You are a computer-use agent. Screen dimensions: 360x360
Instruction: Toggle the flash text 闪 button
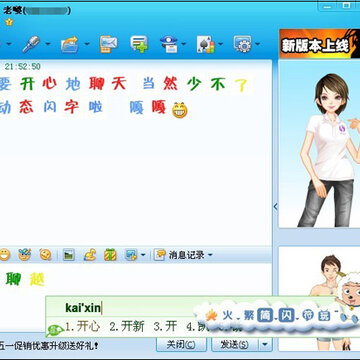286,315
